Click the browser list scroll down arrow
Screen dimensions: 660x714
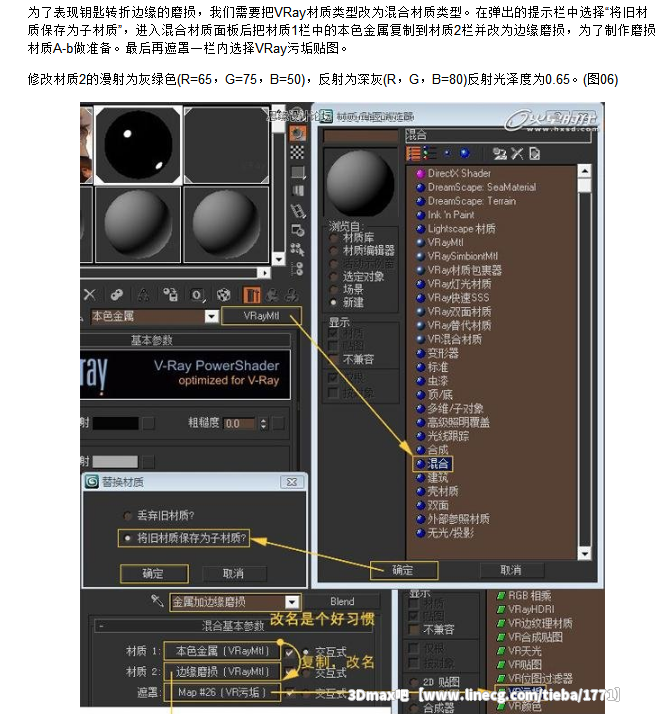(x=584, y=553)
